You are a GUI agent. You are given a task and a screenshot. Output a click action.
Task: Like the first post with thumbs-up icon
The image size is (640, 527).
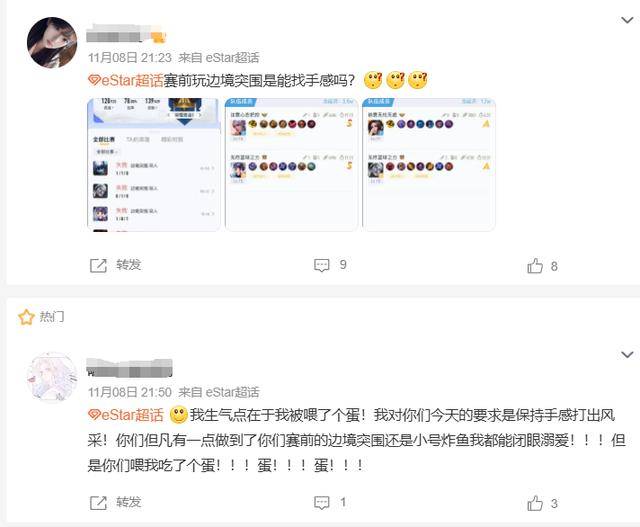(x=535, y=266)
